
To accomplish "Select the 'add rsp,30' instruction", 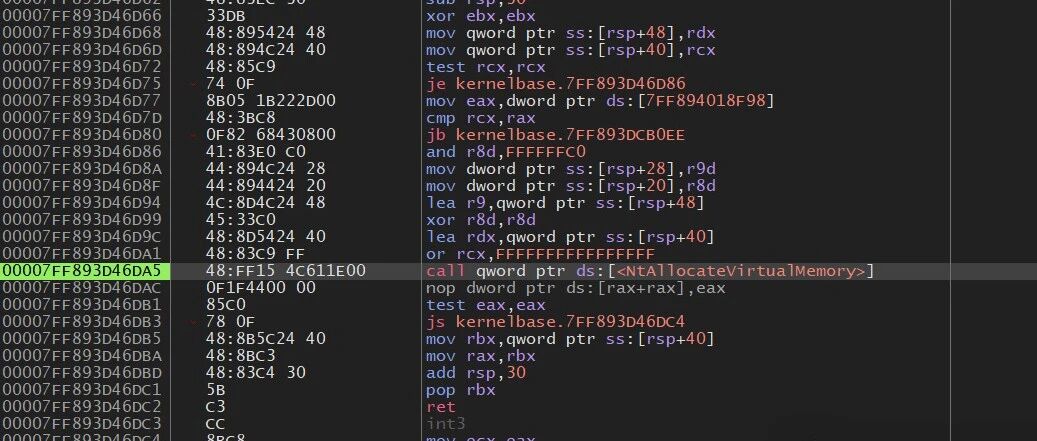I will [476, 373].
